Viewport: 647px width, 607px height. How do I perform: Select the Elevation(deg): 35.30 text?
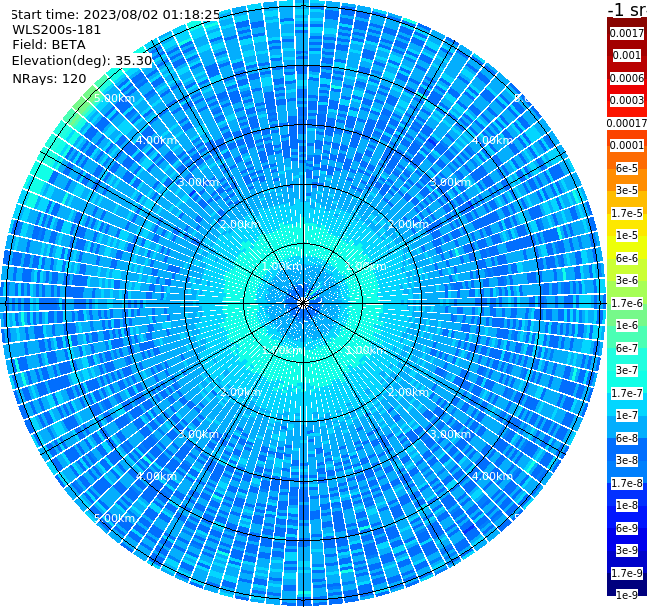82,61
